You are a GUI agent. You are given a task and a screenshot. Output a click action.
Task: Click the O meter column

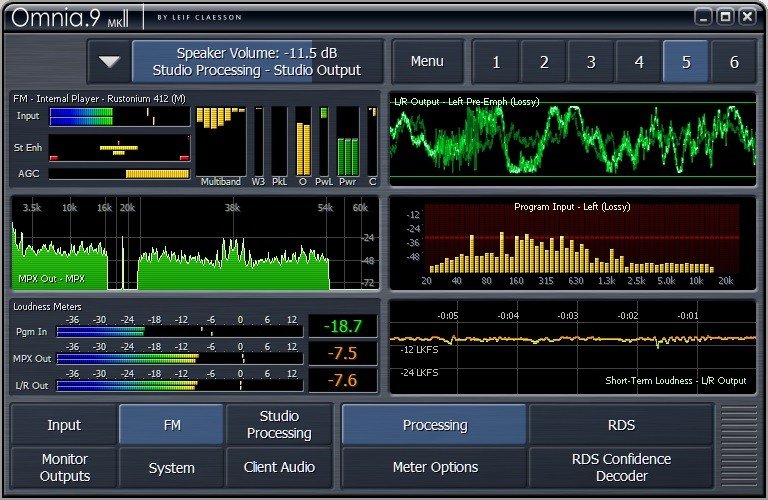[303, 142]
